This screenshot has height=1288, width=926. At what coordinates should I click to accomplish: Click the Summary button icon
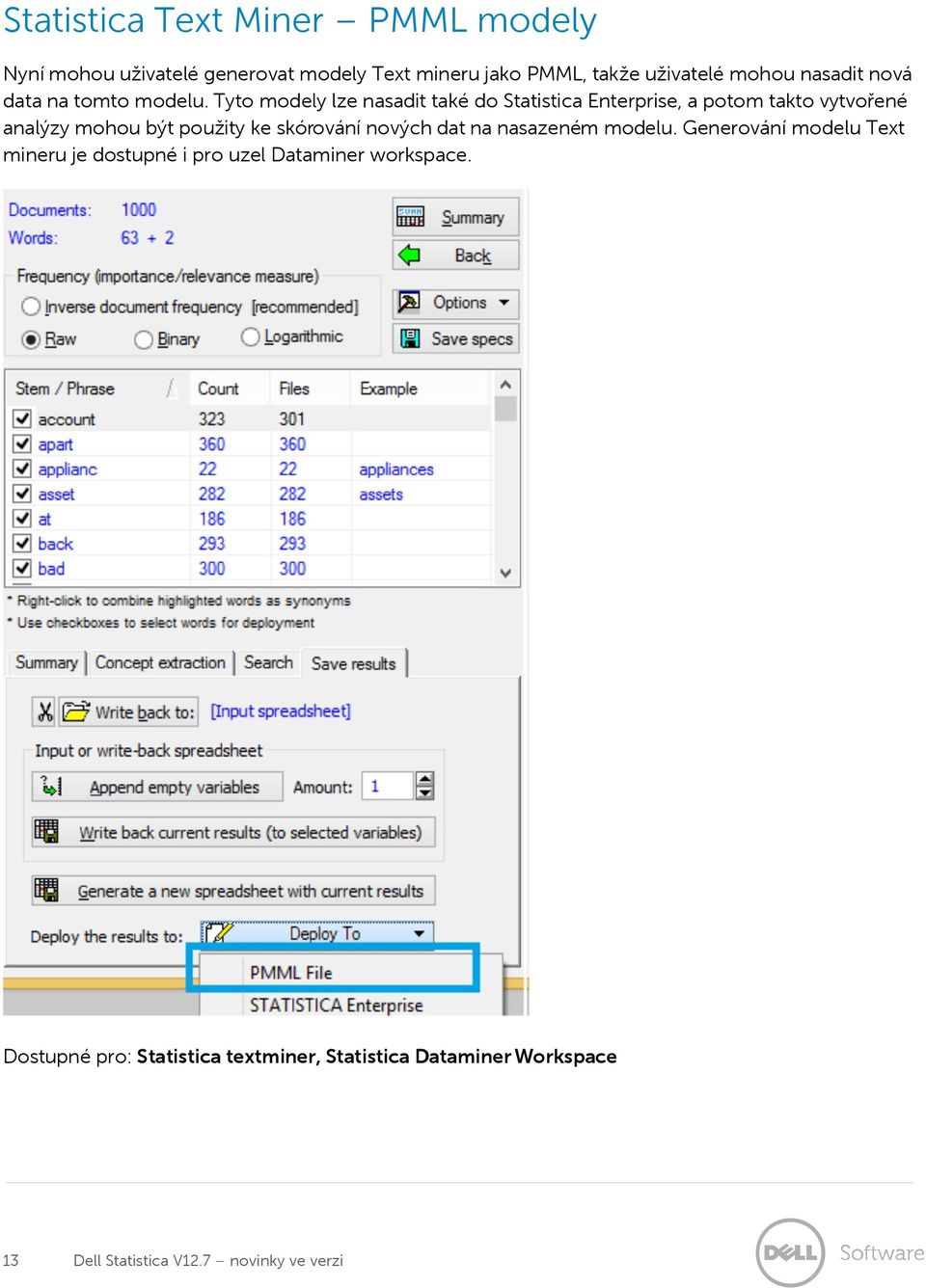[410, 217]
